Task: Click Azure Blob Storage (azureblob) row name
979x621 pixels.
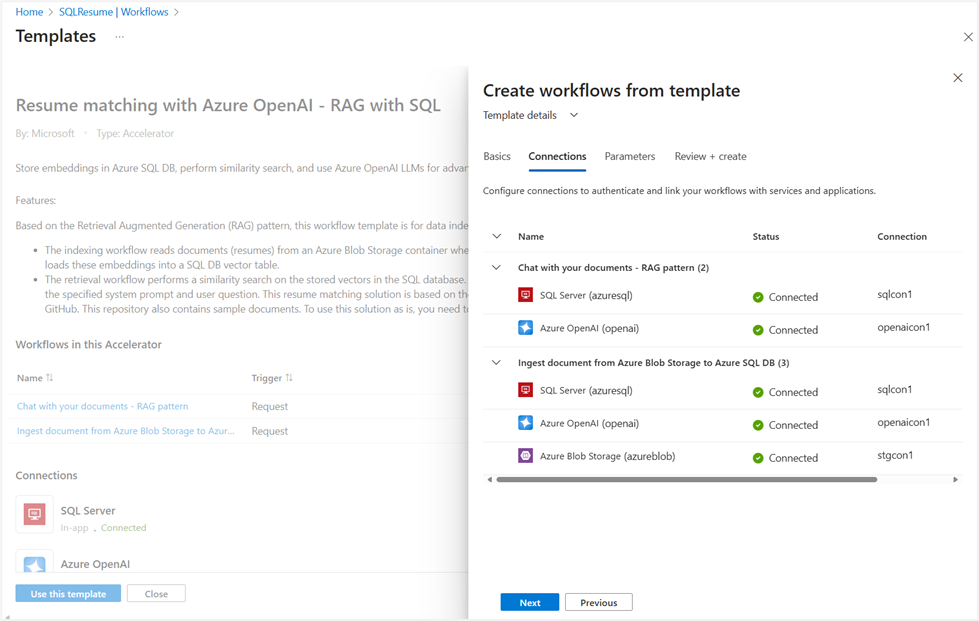Action: click(x=608, y=456)
